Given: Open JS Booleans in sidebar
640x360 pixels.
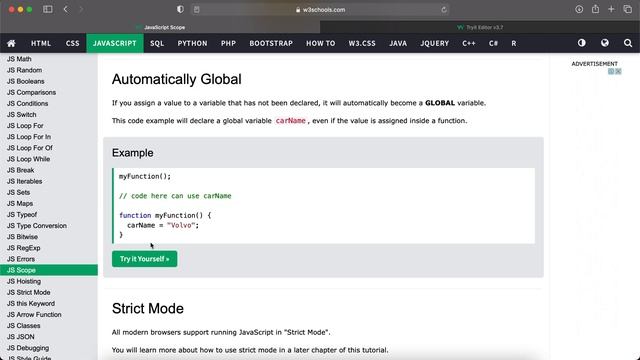Looking at the screenshot, I should coord(49,81).
